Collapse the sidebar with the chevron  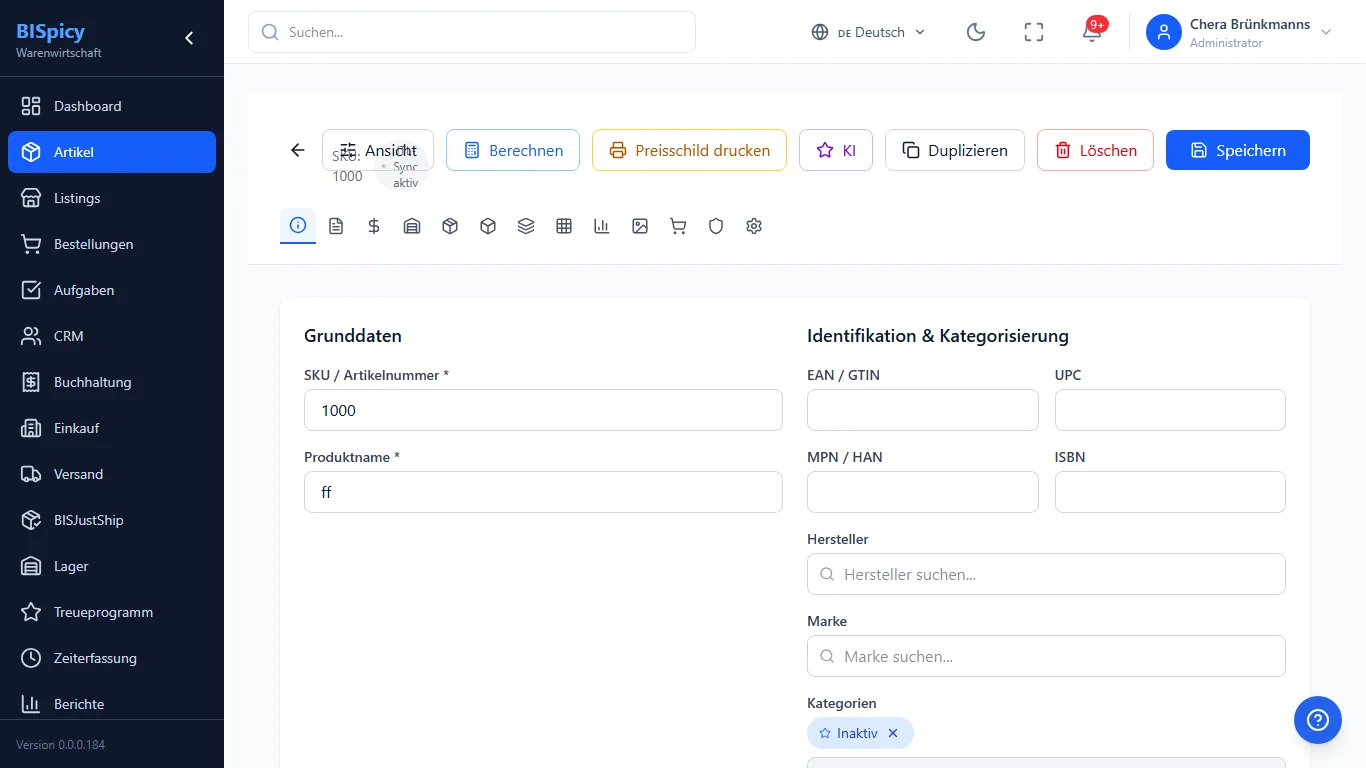tap(189, 38)
